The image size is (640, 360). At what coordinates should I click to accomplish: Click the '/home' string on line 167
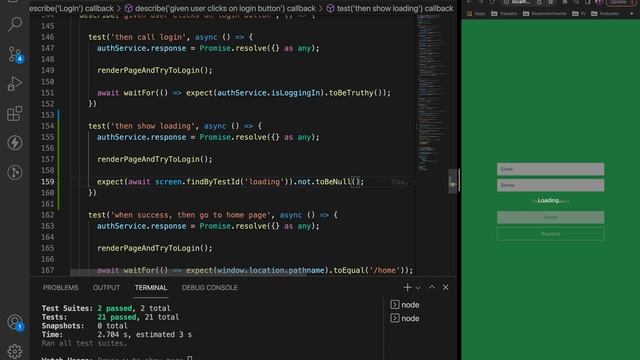pyautogui.click(x=384, y=270)
